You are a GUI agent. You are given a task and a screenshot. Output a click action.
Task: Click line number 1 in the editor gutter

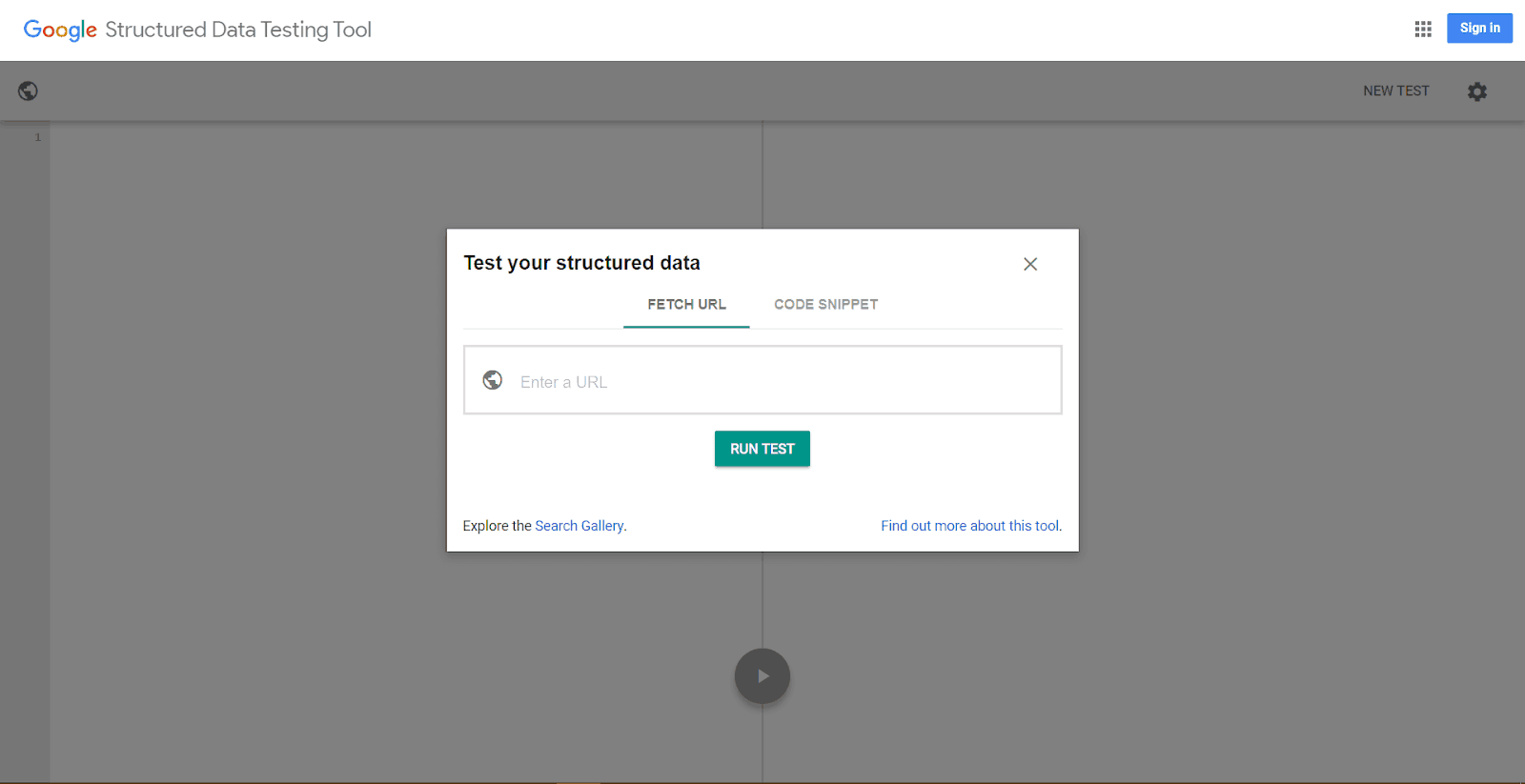click(38, 137)
